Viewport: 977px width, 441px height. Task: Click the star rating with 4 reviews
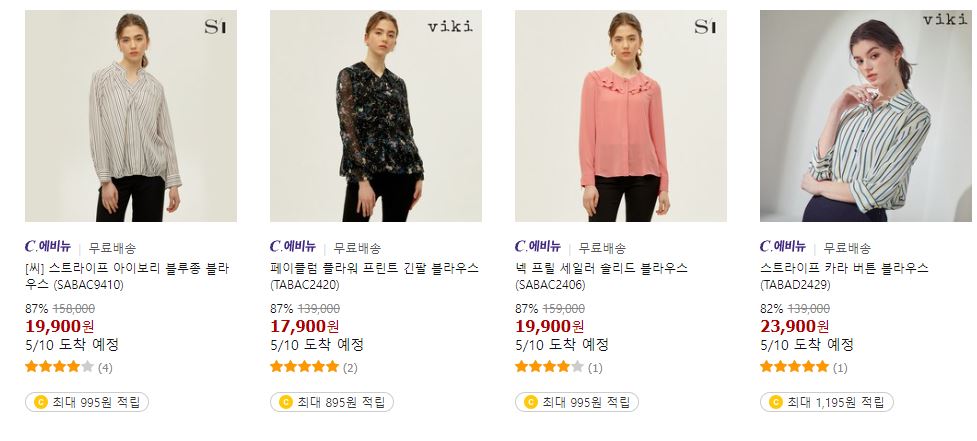pyautogui.click(x=59, y=367)
